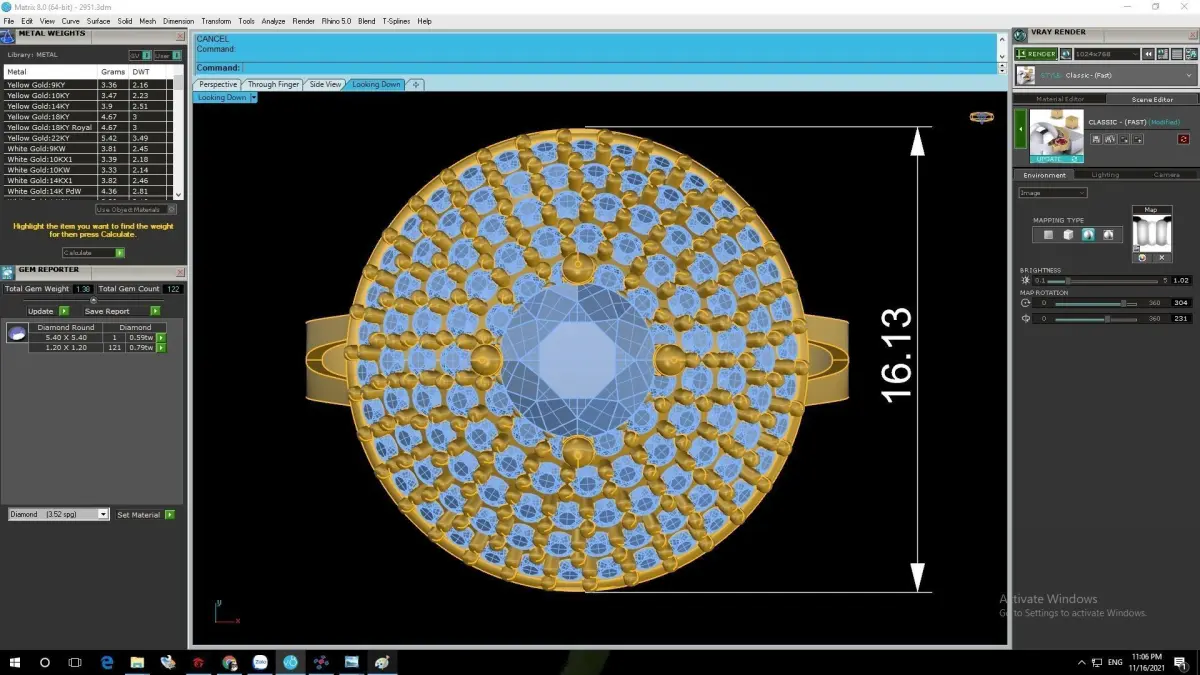
Task: Open Task View on the taskbar
Action: (x=75, y=662)
